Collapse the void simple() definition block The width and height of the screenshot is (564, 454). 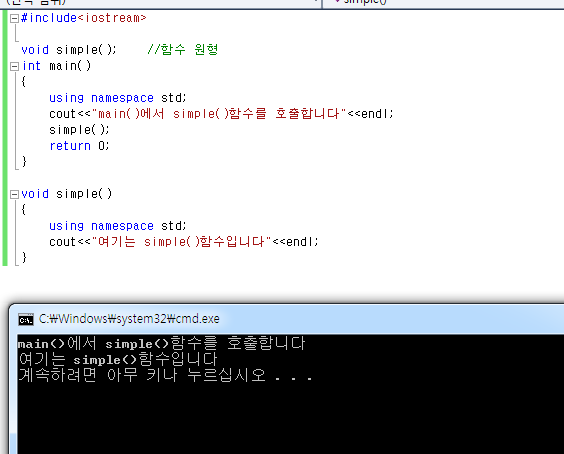pos(14,194)
